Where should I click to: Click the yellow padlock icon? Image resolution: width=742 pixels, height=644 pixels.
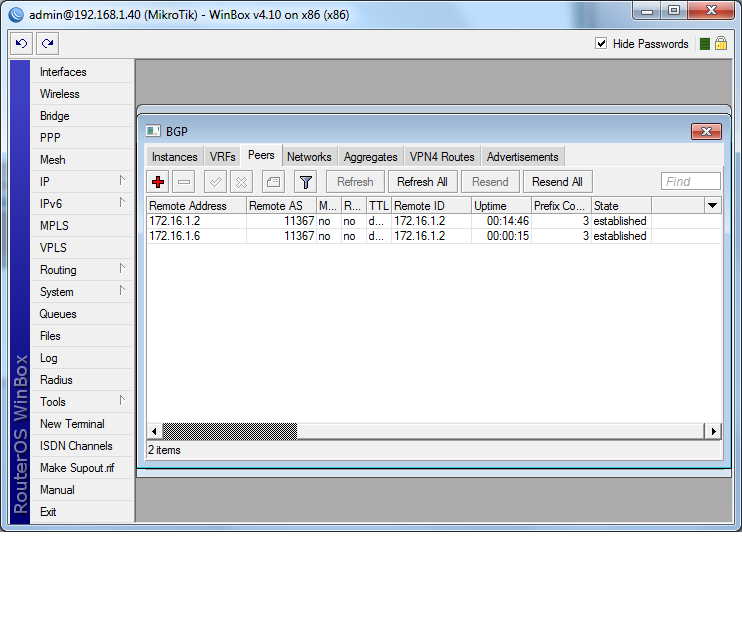(721, 44)
